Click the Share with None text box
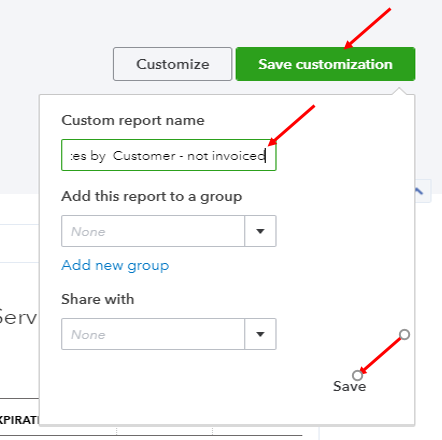The width and height of the screenshot is (442, 440). coord(153,334)
